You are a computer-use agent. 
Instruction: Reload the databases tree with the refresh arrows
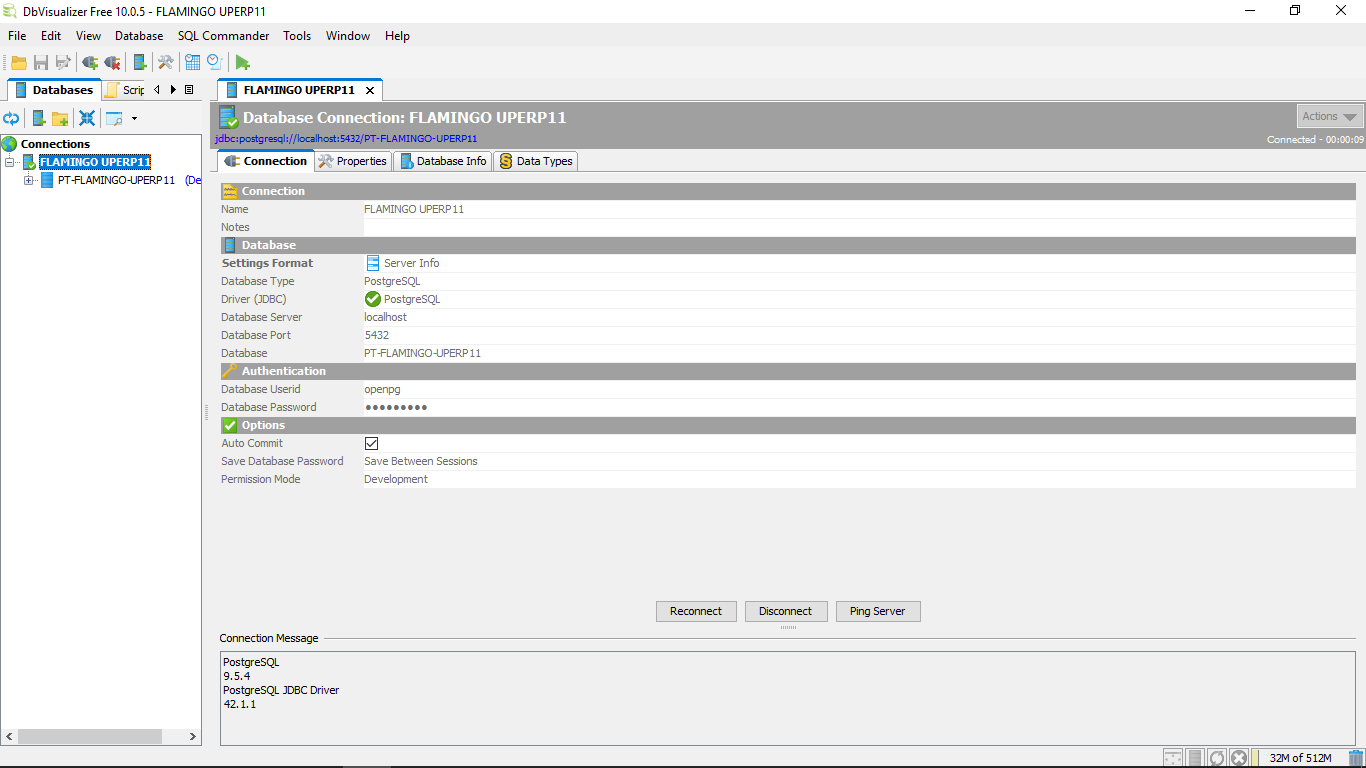tap(11, 118)
